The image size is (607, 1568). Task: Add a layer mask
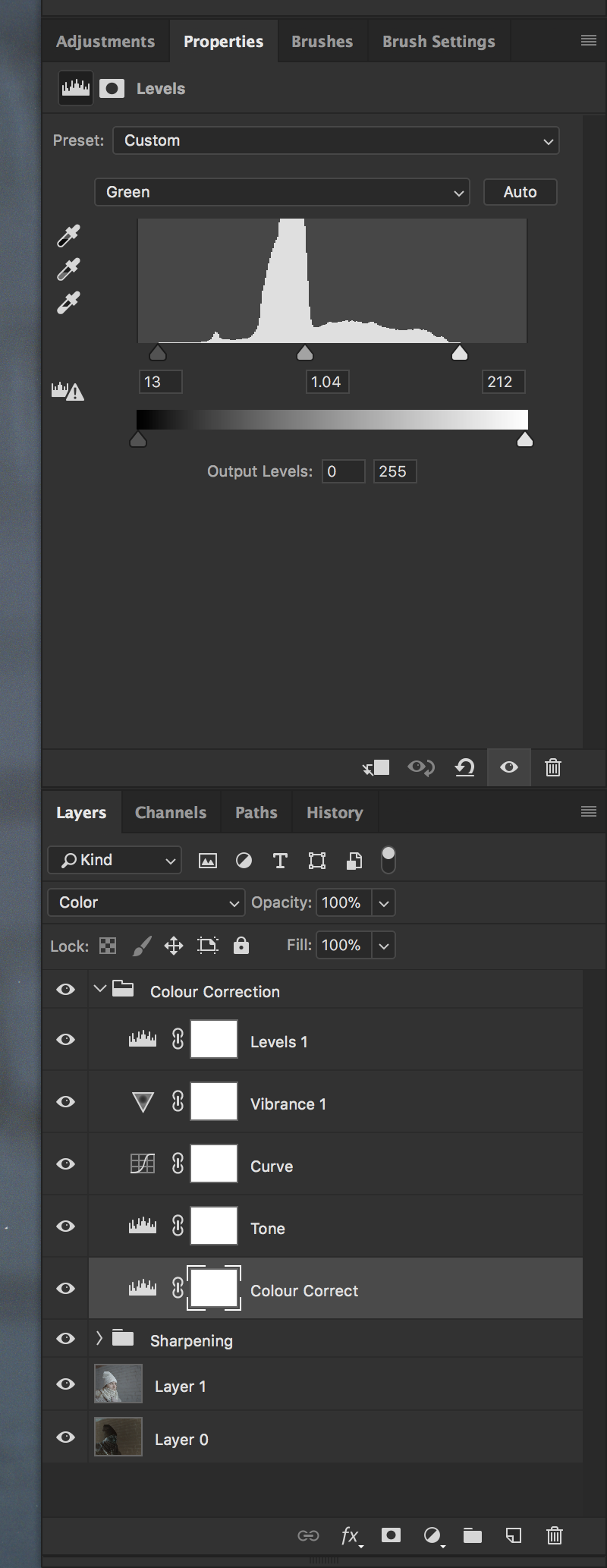[x=391, y=1535]
